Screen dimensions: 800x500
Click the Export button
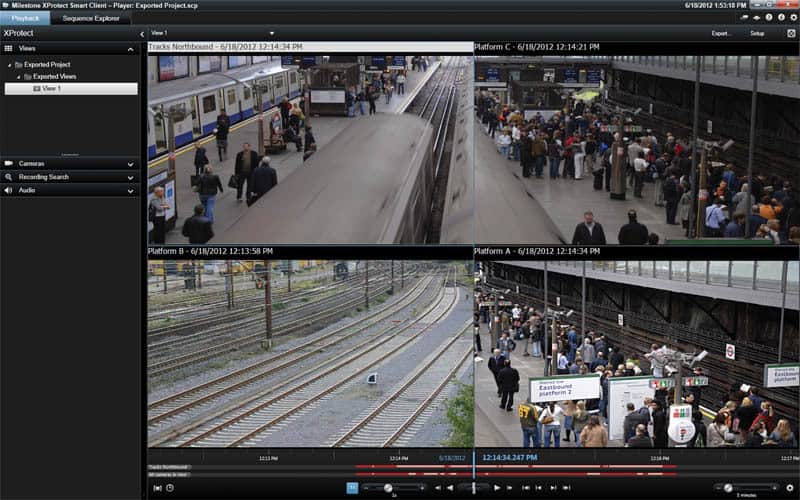(721, 33)
